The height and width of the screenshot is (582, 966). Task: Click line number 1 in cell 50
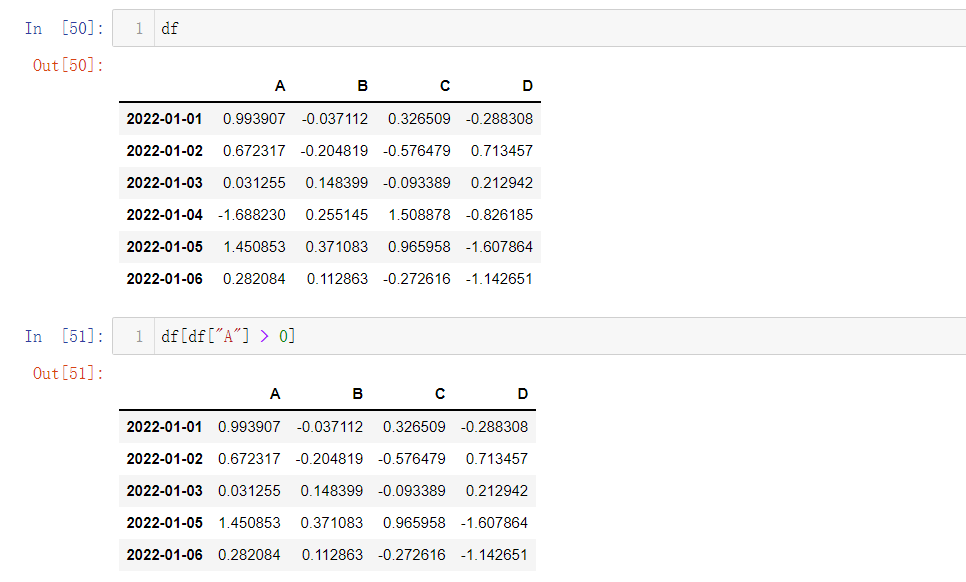(x=139, y=28)
